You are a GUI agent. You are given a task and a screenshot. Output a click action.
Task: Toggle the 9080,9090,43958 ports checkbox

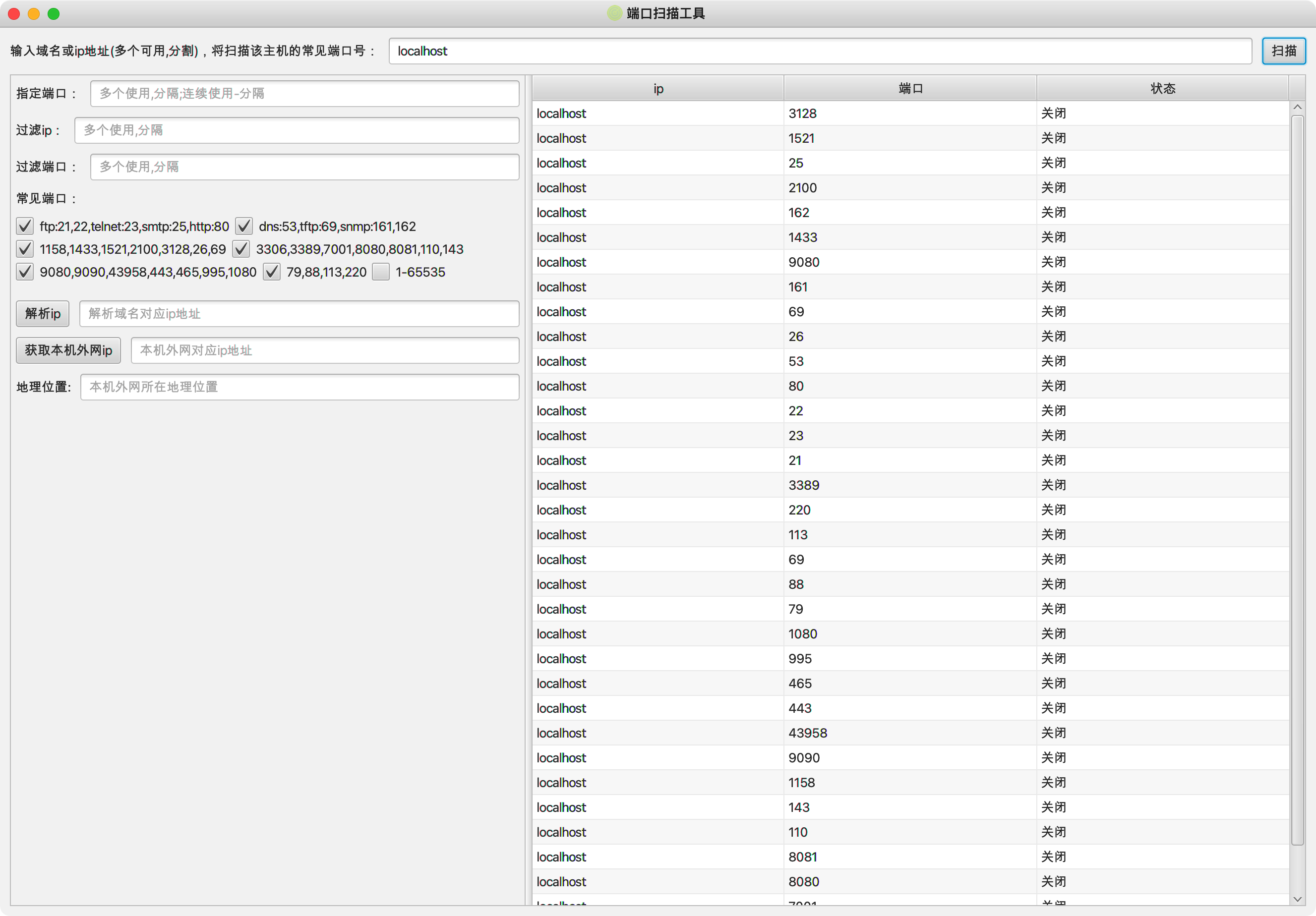tap(25, 272)
